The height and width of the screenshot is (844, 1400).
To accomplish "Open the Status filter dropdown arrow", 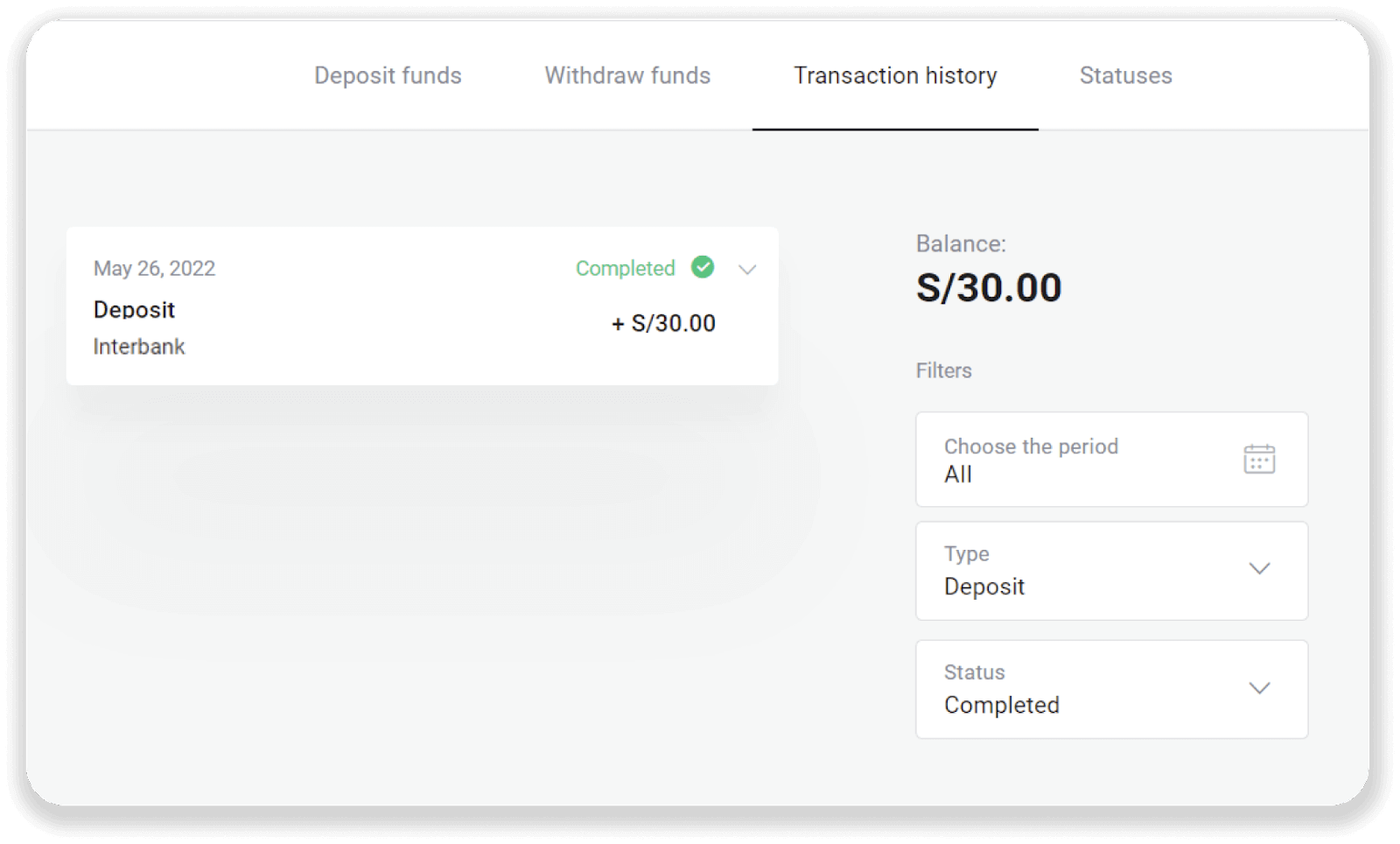I will pyautogui.click(x=1259, y=688).
